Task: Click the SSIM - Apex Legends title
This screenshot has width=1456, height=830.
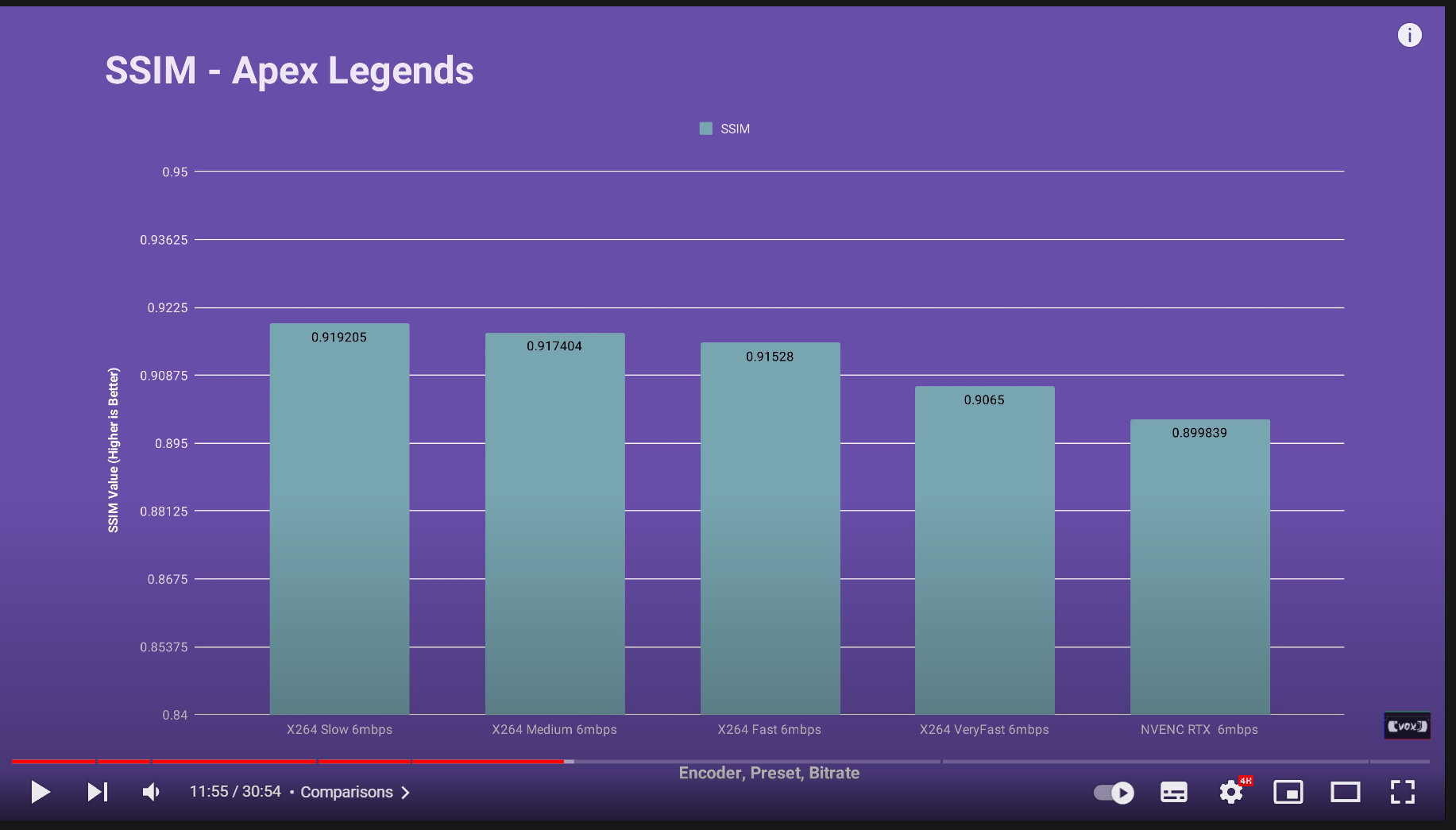Action: 289,71
